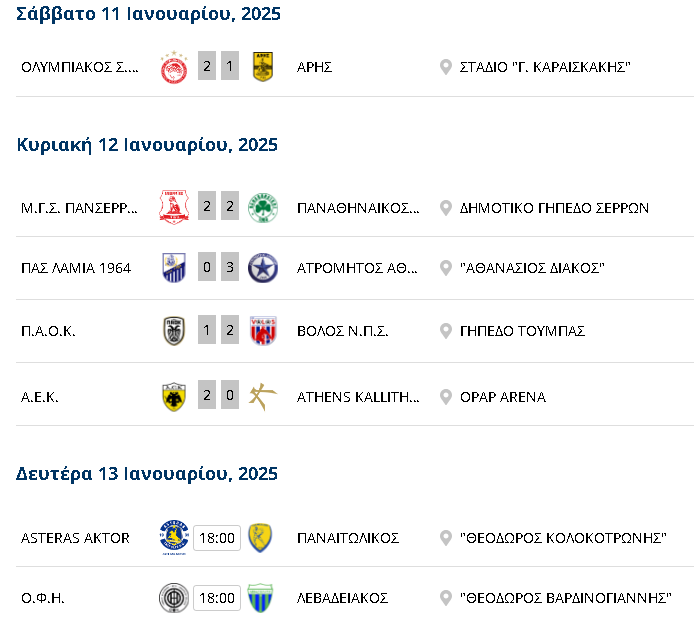Open the 18:00 kickoff for Ο.Φ.Η. match
This screenshot has height=627, width=694.
(217, 598)
